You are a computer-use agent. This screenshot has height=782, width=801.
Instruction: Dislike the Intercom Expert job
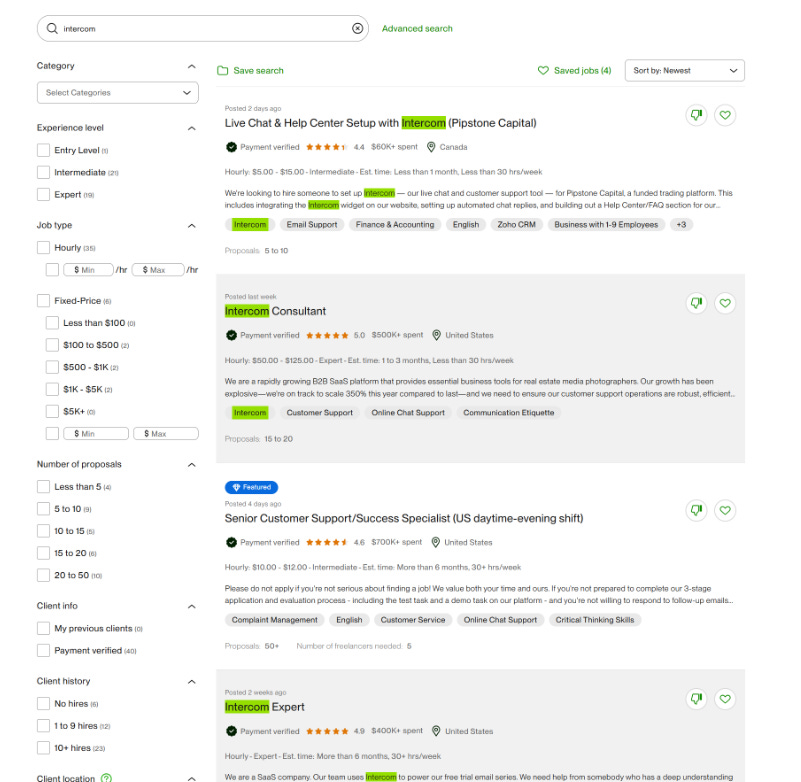coord(696,699)
